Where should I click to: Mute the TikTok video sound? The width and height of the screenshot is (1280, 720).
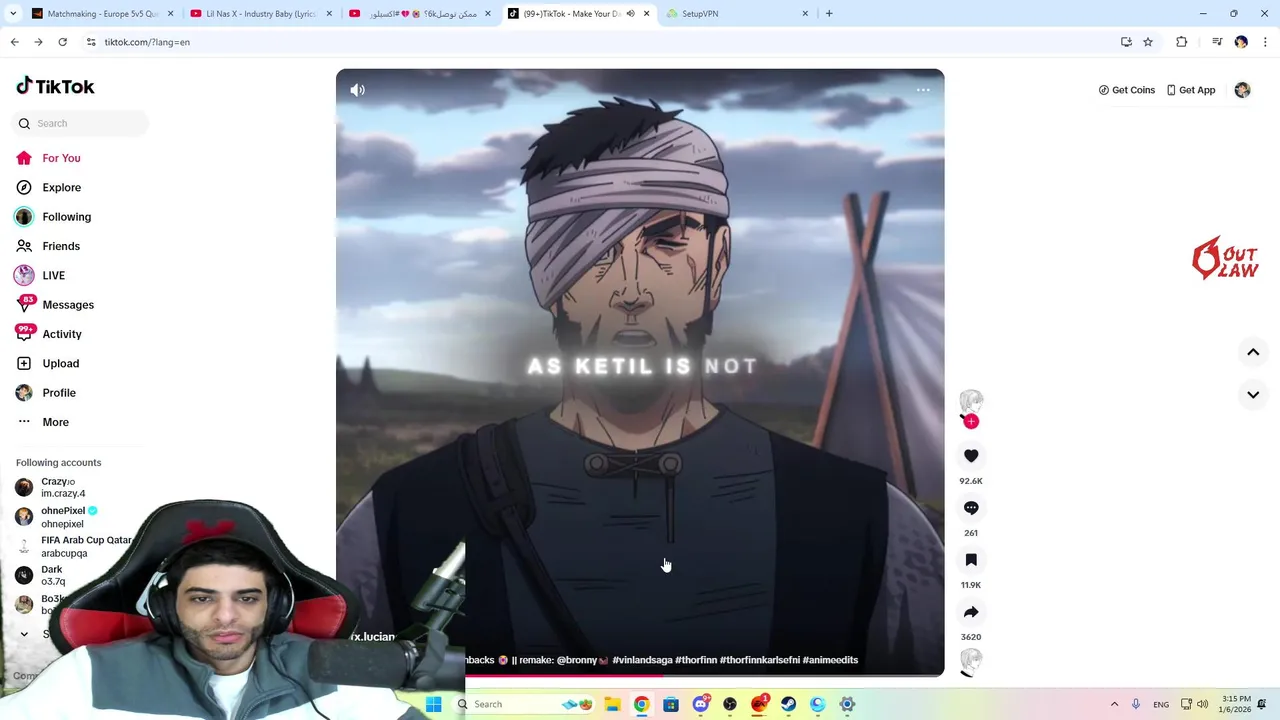[x=357, y=90]
